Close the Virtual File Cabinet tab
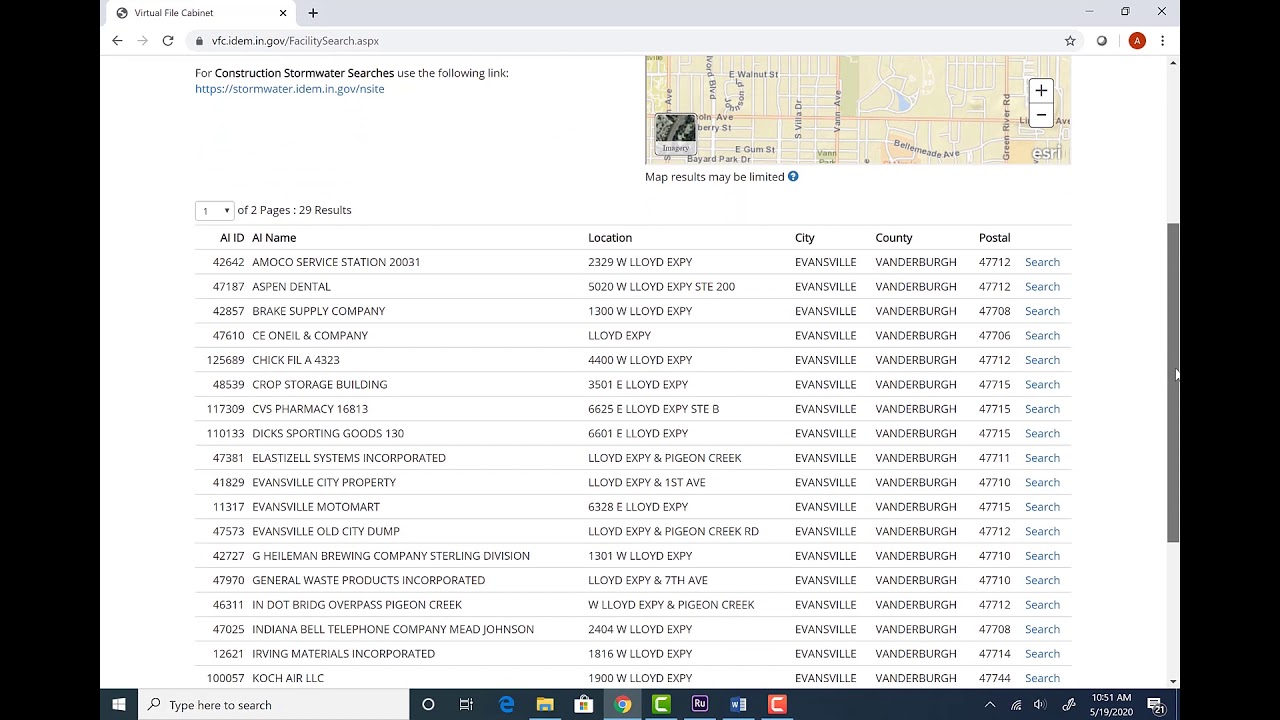Image resolution: width=1280 pixels, height=720 pixels. click(283, 13)
